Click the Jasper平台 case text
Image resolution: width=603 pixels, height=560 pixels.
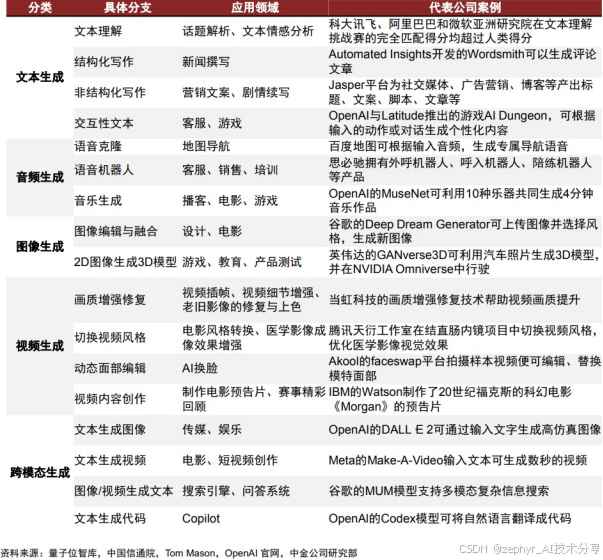click(x=461, y=92)
